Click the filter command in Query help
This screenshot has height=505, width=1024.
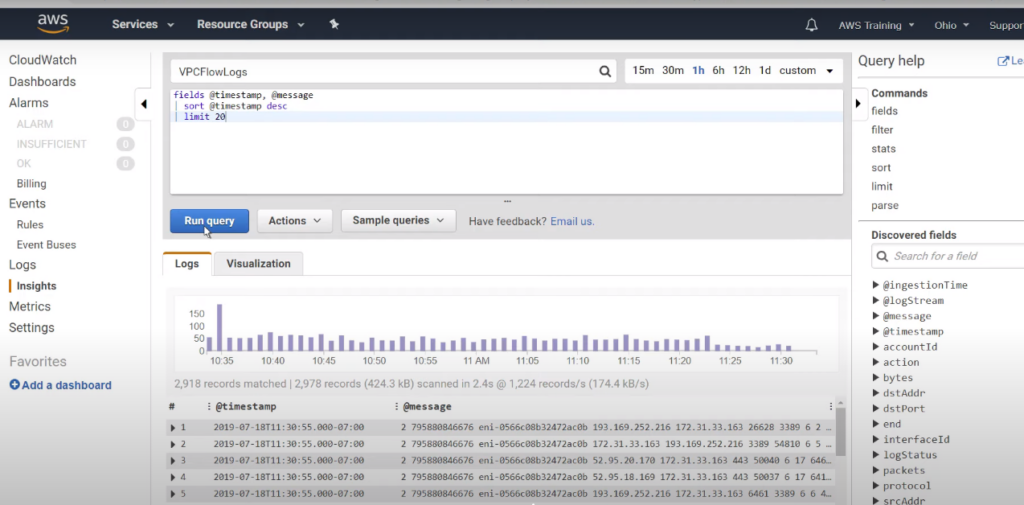click(882, 130)
